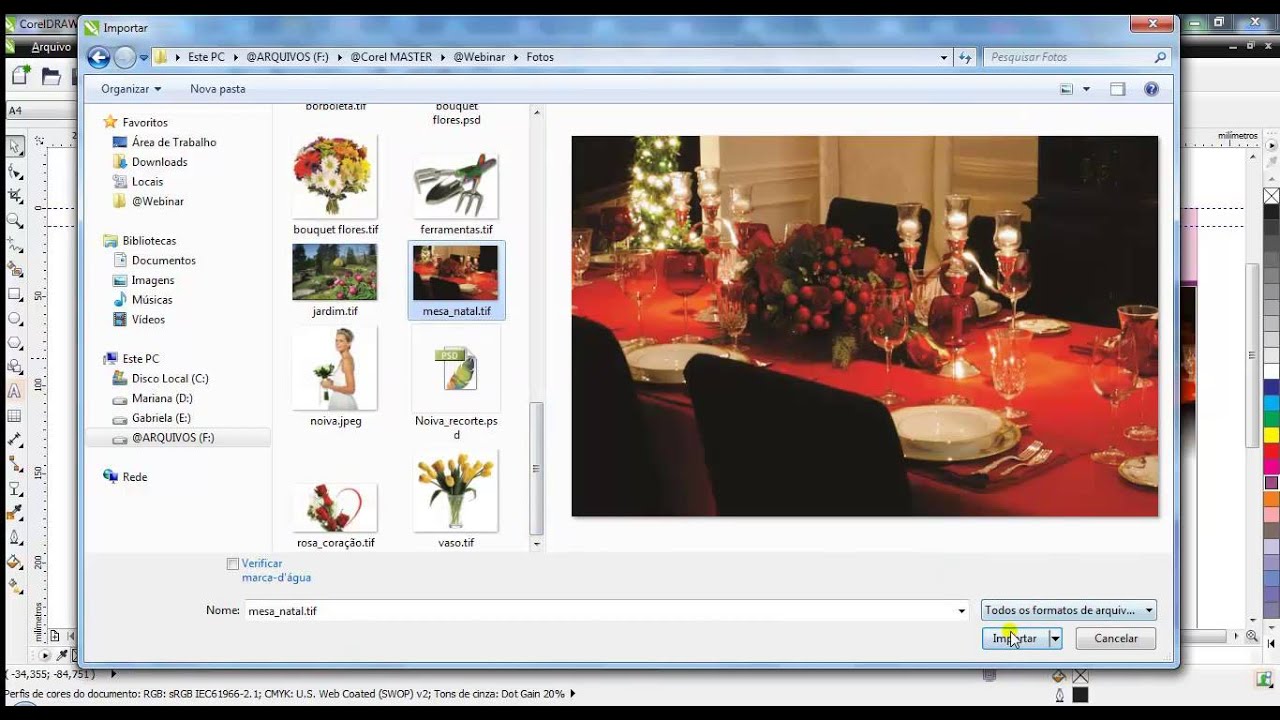Screen dimensions: 1280x720
Task: Click Este PC in the breadcrumb path
Action: pyautogui.click(x=206, y=57)
